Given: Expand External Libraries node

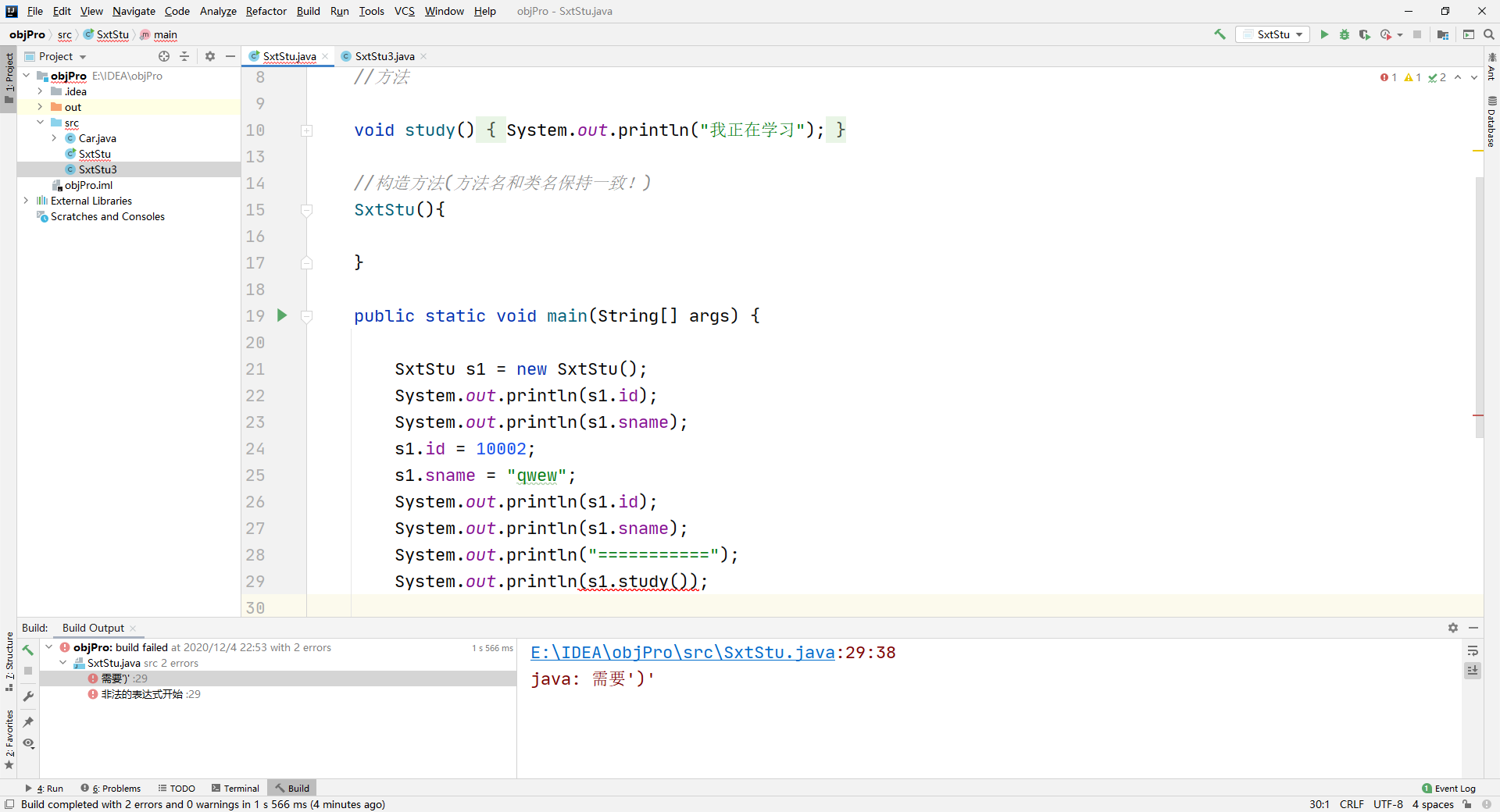Looking at the screenshot, I should click(x=27, y=201).
